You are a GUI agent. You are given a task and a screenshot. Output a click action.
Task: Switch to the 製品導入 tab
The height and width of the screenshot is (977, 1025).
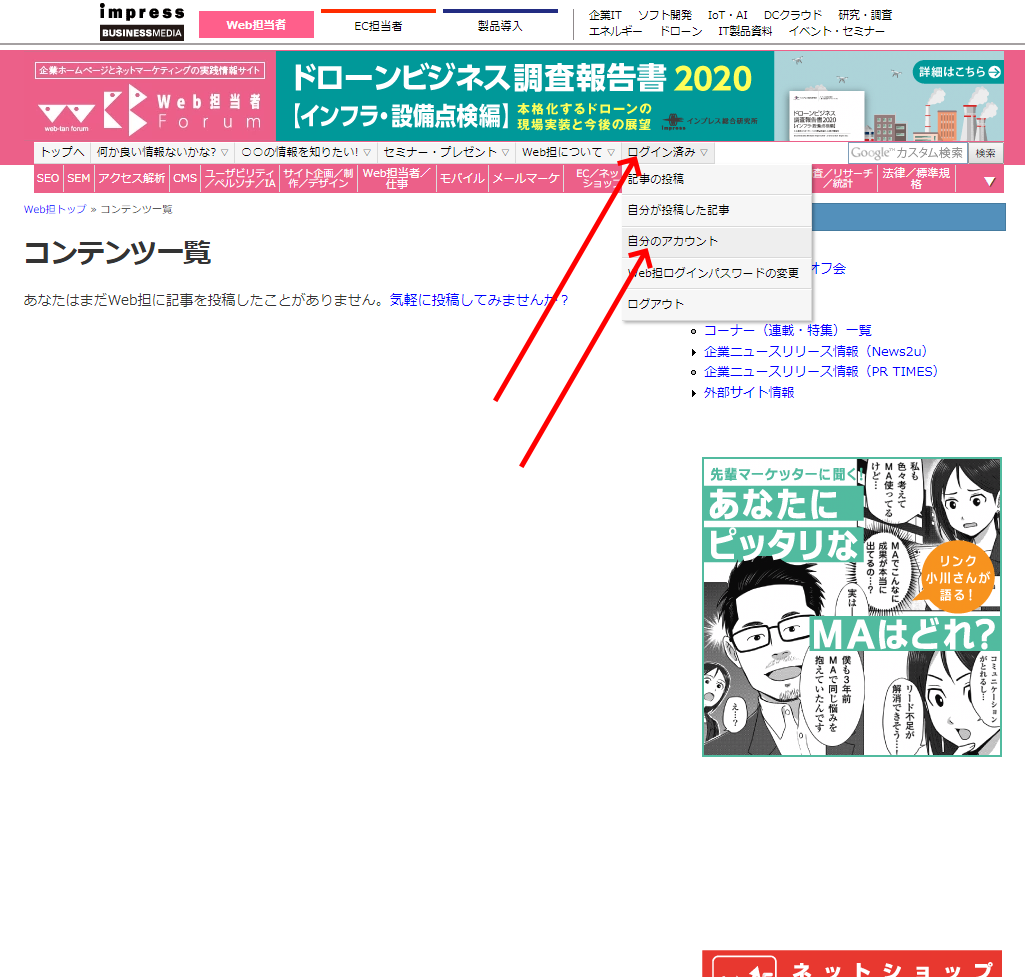pos(500,25)
